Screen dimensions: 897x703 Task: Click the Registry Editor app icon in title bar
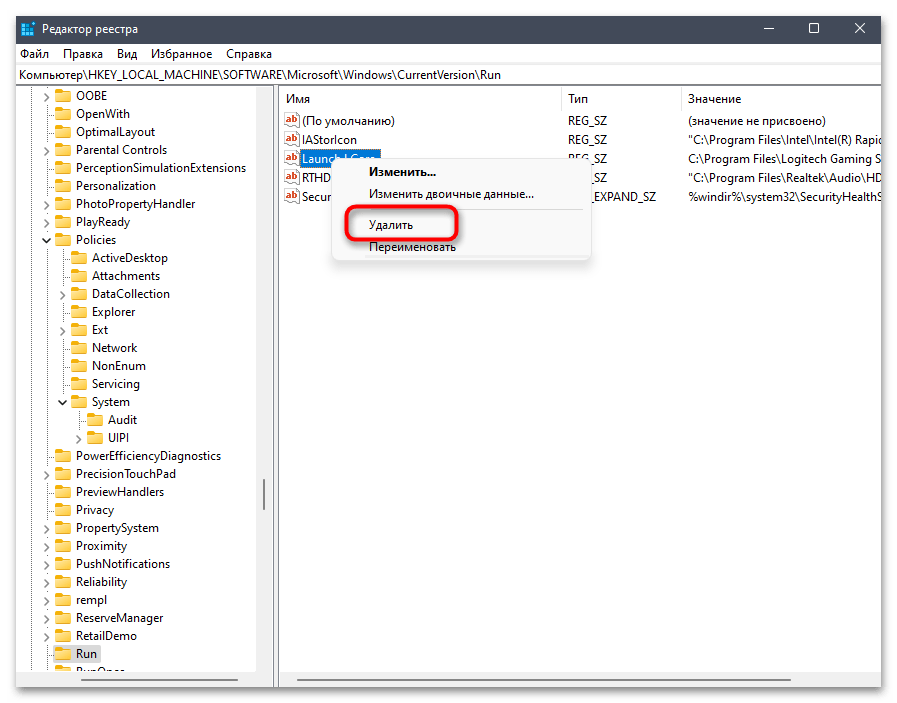pyautogui.click(x=27, y=29)
